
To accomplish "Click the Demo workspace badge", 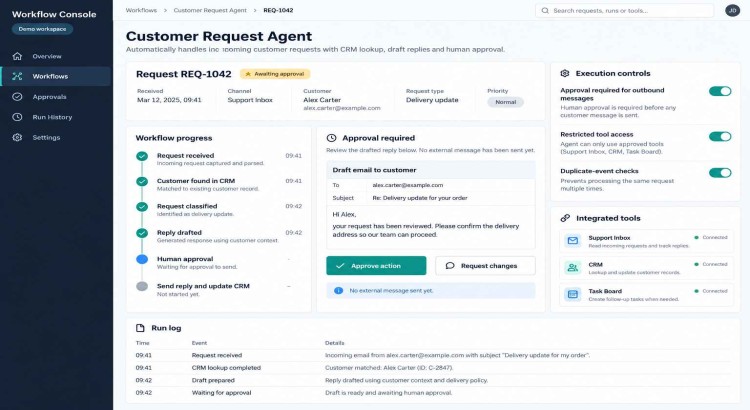I will pyautogui.click(x=43, y=29).
